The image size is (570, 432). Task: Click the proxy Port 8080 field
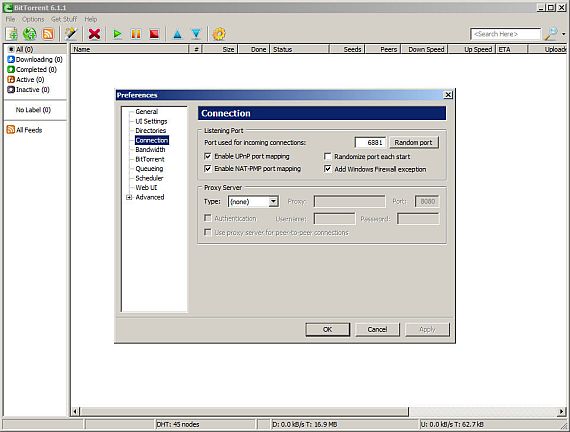pyautogui.click(x=427, y=201)
